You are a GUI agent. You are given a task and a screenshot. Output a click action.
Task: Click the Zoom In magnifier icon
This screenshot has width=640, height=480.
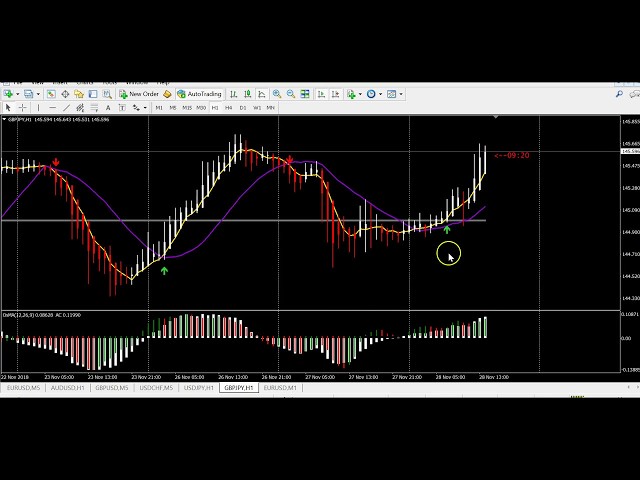(277, 94)
